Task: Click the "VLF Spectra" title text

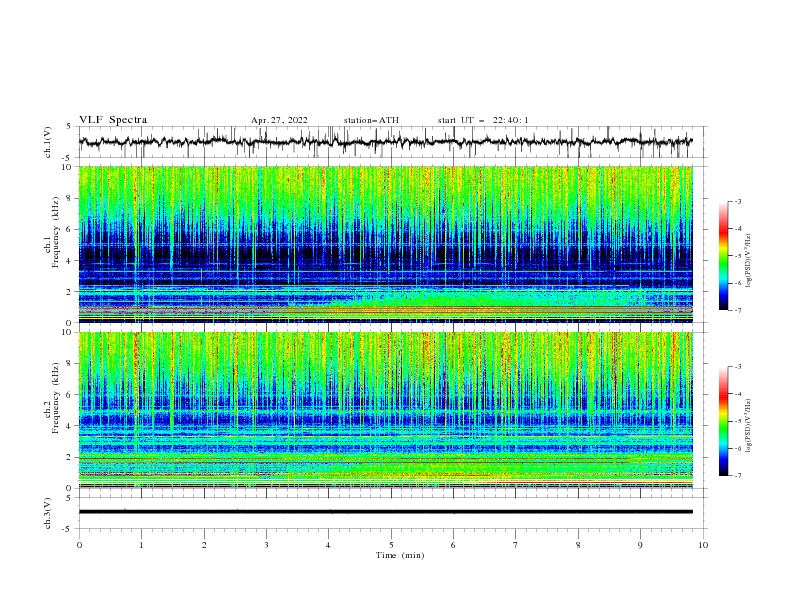Action: tap(113, 120)
